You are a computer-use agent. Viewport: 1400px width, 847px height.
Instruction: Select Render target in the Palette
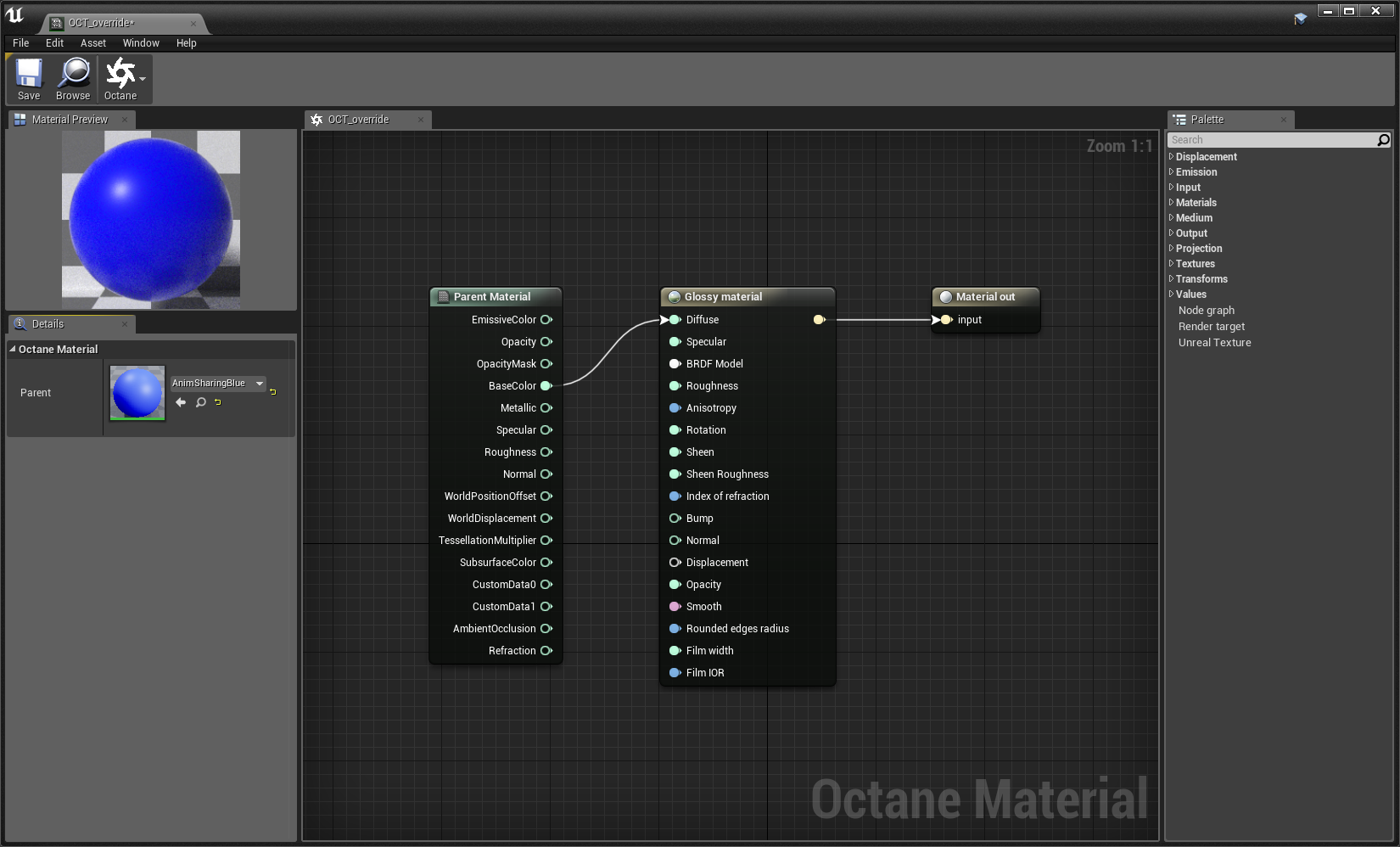point(1212,327)
